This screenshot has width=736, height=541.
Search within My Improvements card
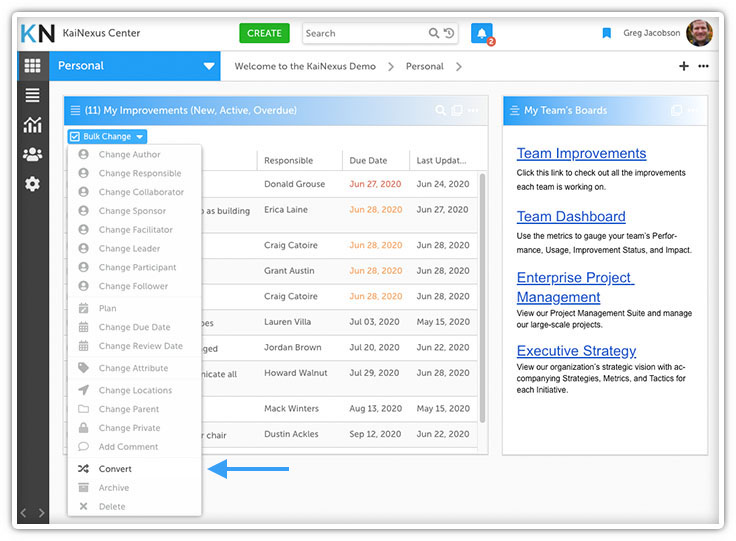[440, 110]
